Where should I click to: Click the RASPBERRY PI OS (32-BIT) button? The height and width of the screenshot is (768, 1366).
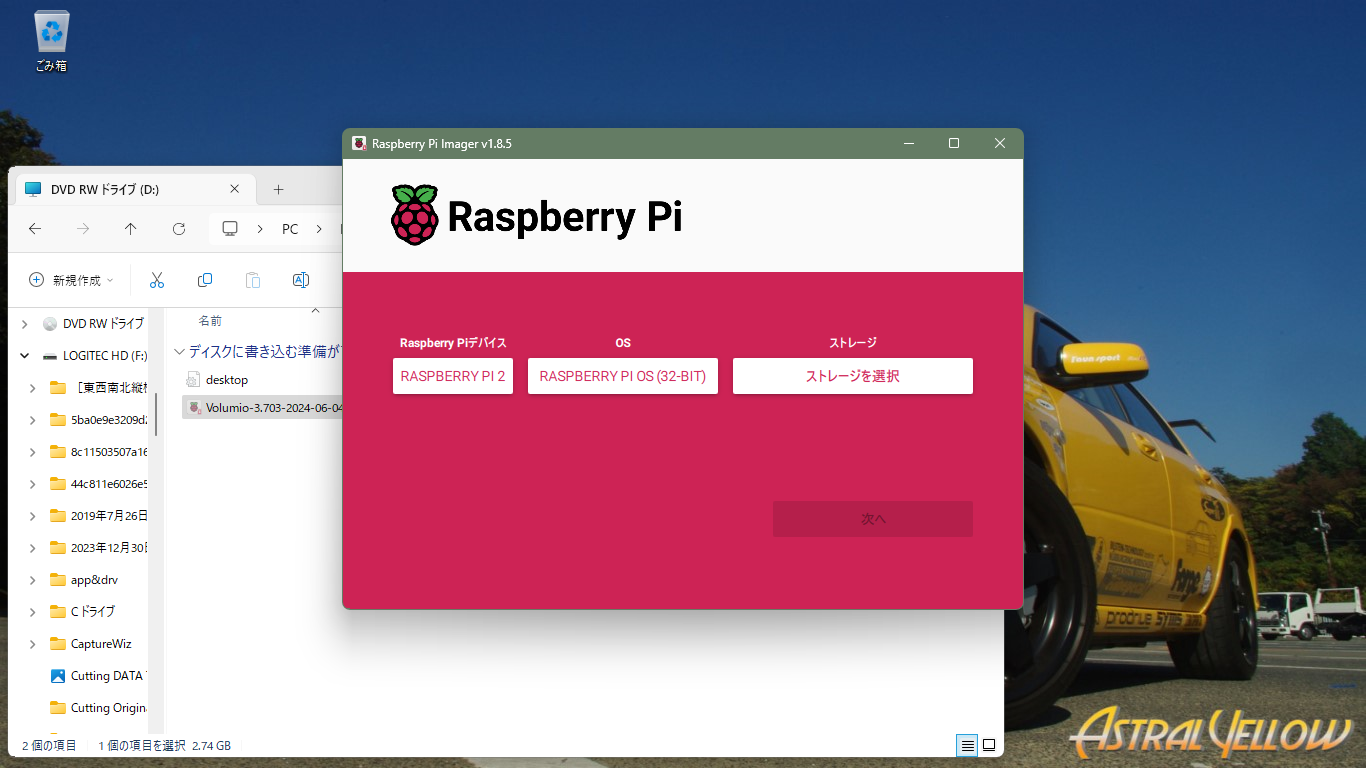(x=622, y=376)
